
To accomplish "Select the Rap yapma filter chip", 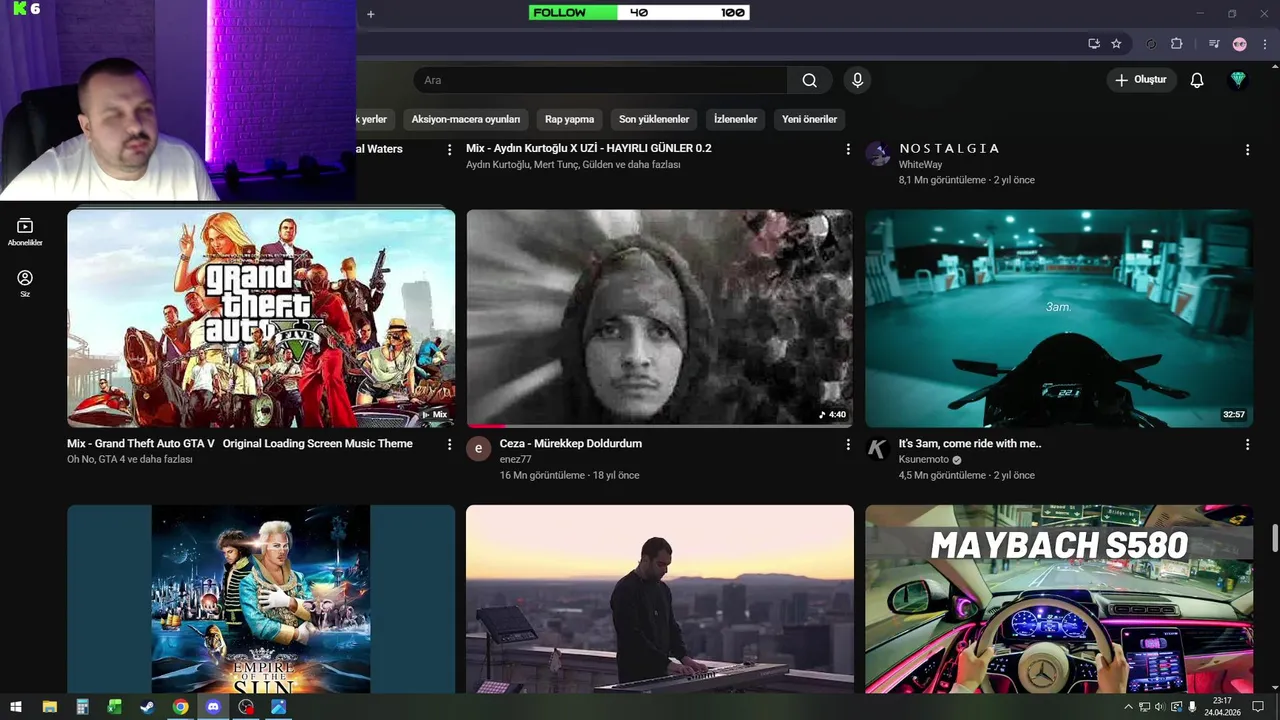I will (569, 119).
